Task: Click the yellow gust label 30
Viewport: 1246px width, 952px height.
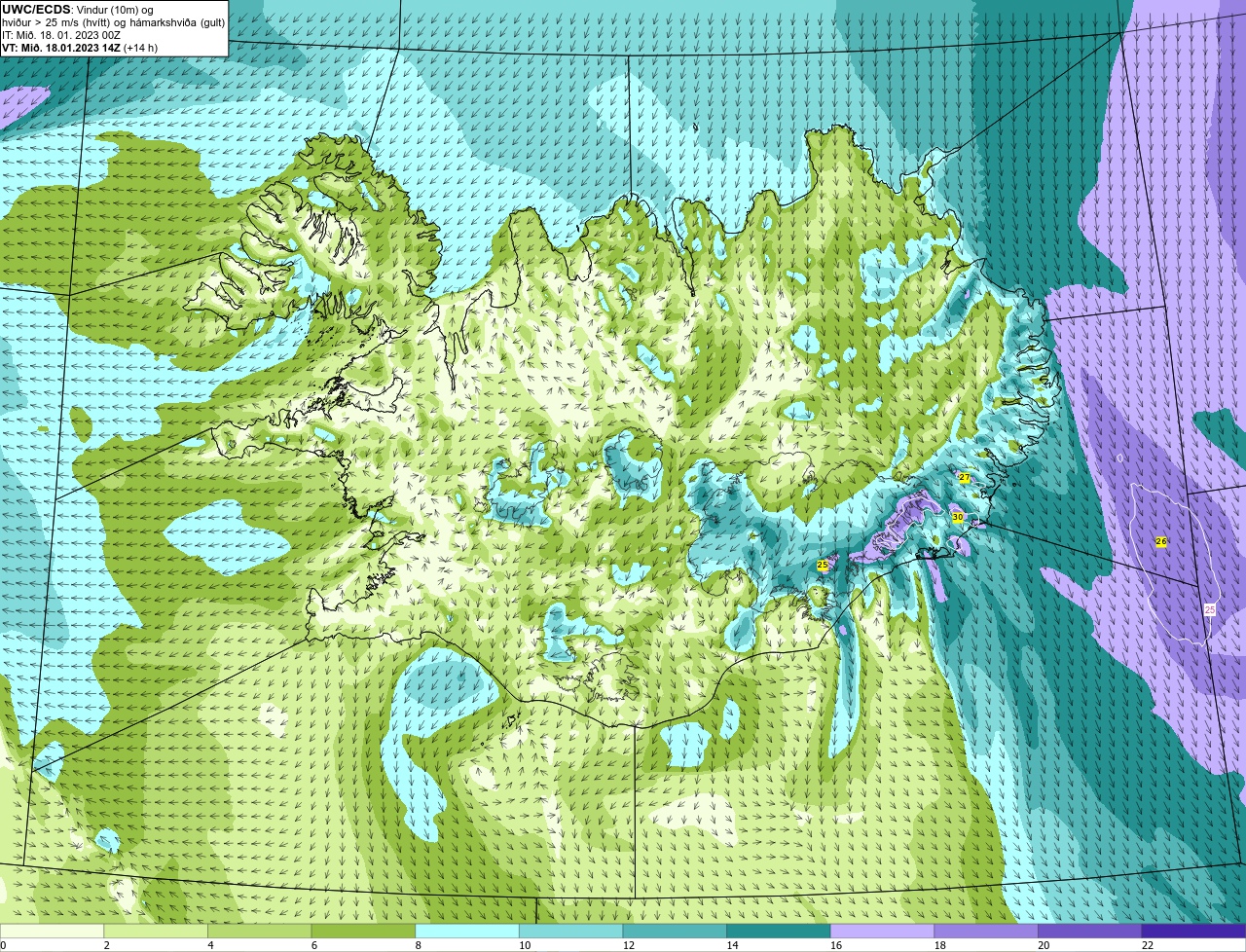Action: point(958,517)
